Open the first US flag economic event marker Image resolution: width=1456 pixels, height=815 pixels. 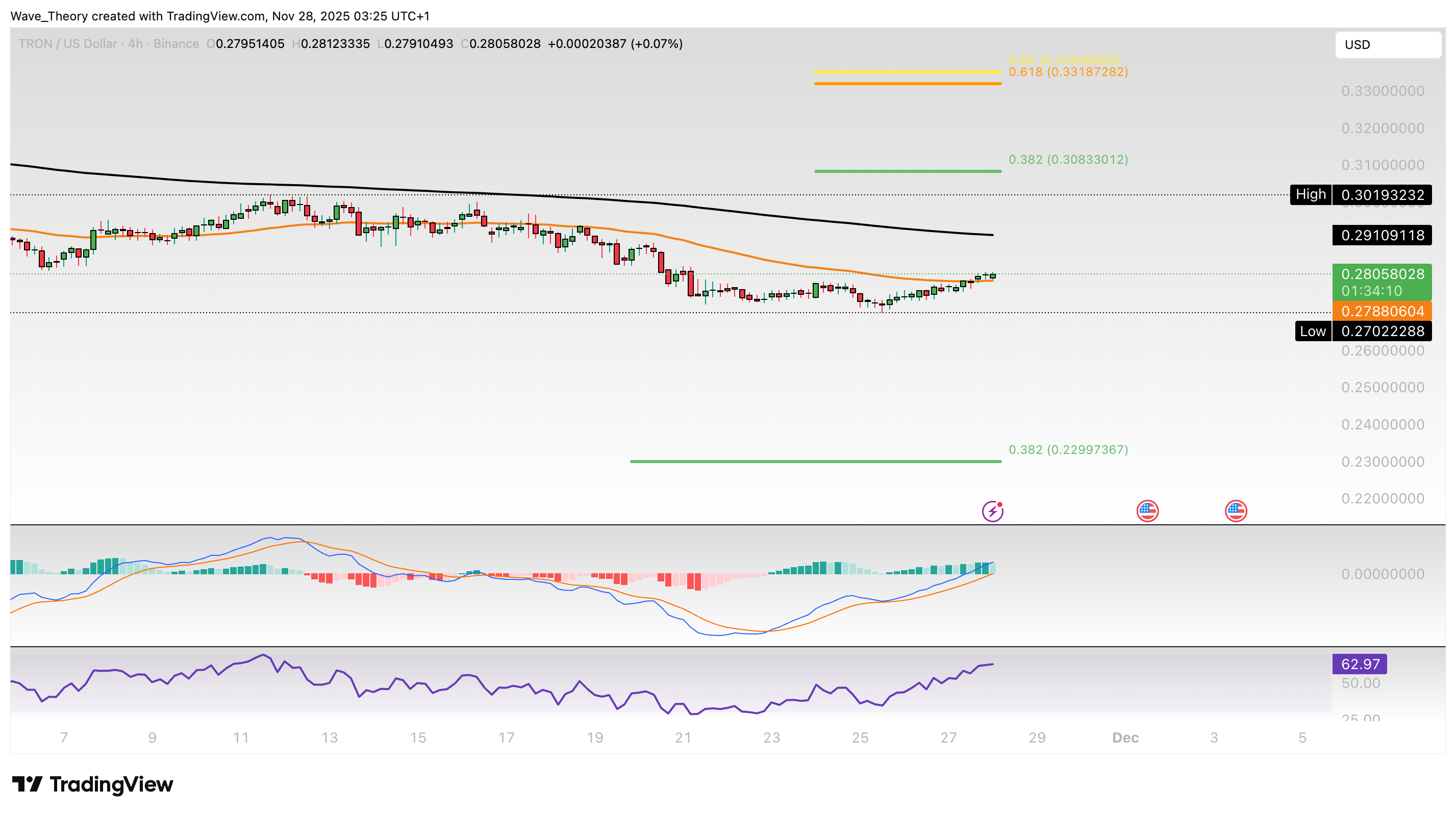(x=1147, y=511)
